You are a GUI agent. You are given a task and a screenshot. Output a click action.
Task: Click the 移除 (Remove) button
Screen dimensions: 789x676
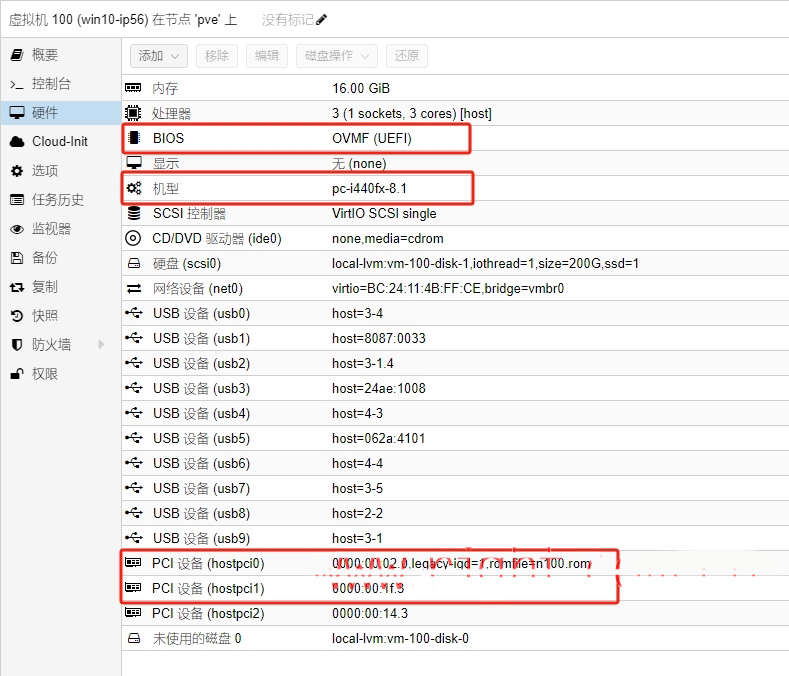[217, 56]
